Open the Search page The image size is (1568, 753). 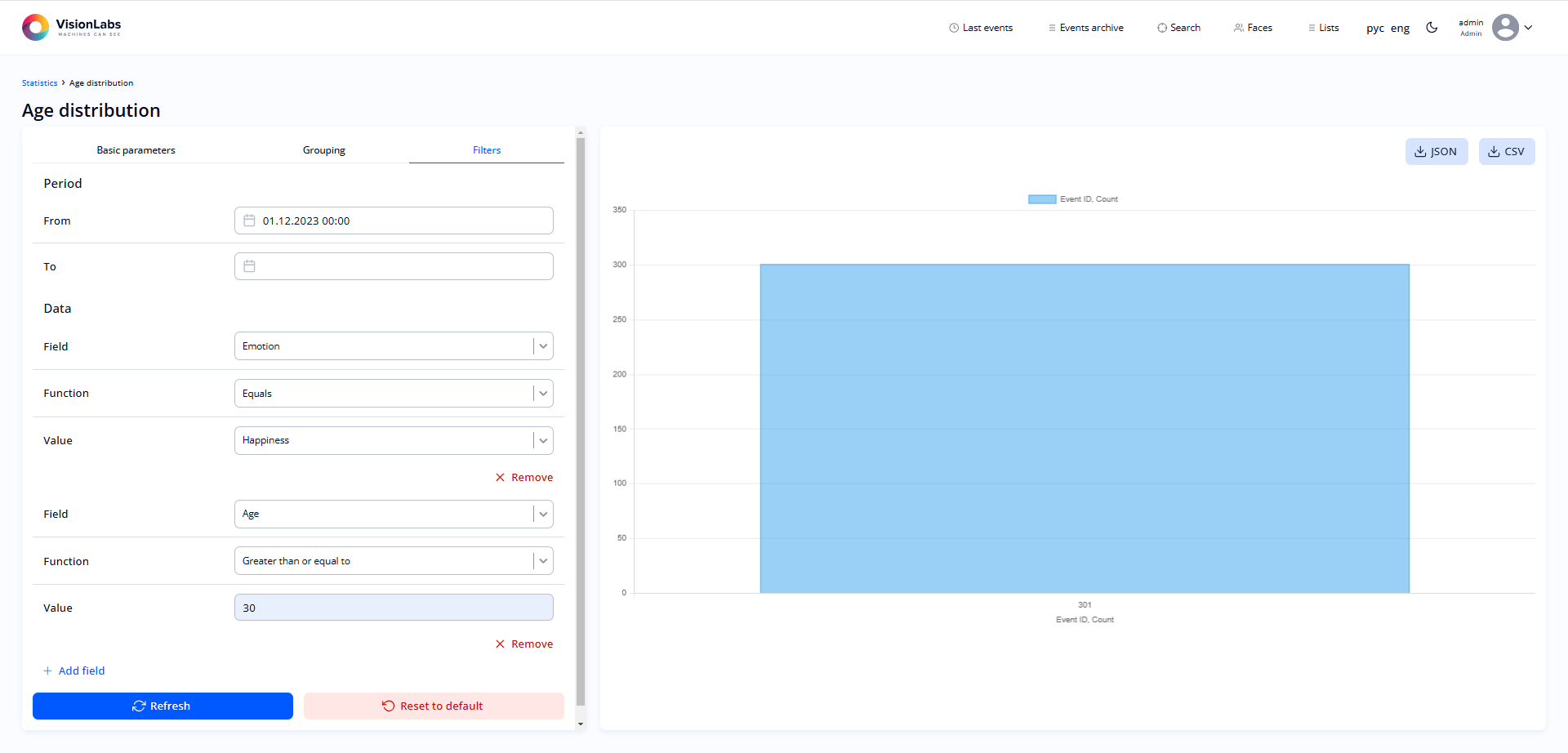point(1178,28)
